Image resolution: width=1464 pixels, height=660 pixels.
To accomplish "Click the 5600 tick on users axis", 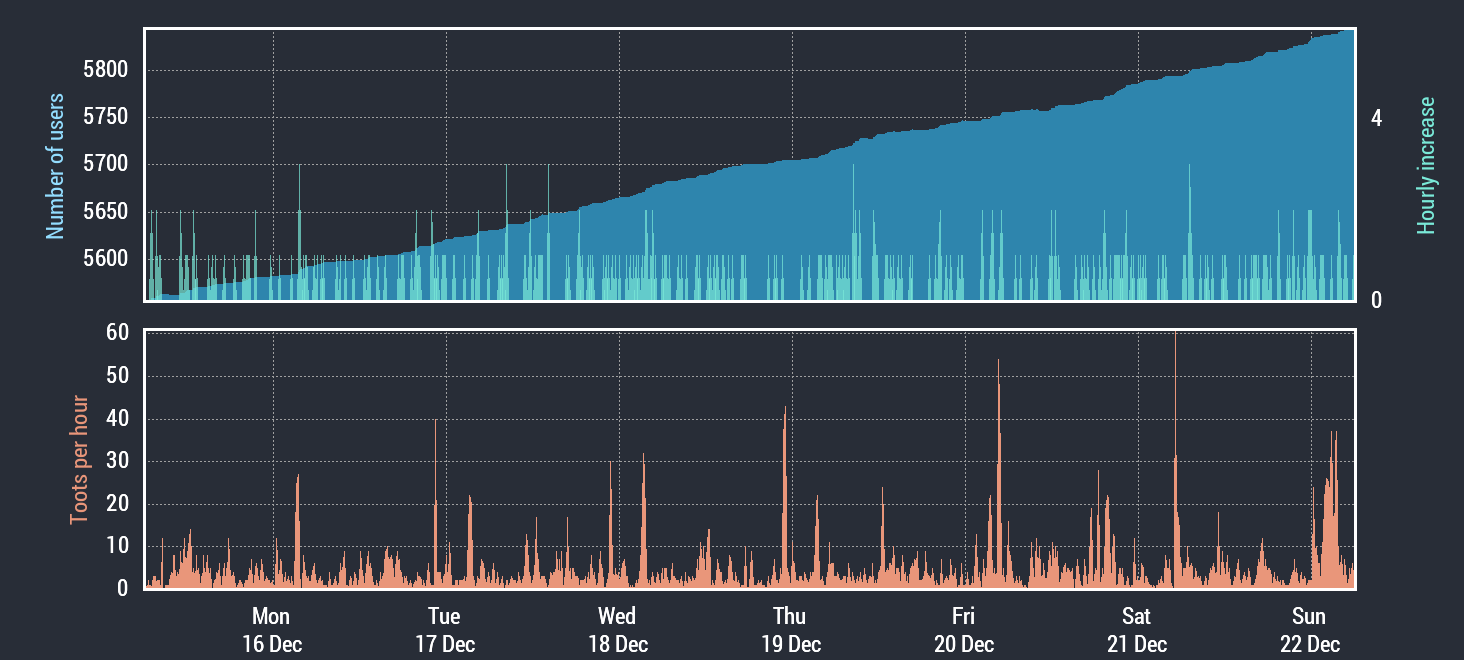I will [106, 259].
